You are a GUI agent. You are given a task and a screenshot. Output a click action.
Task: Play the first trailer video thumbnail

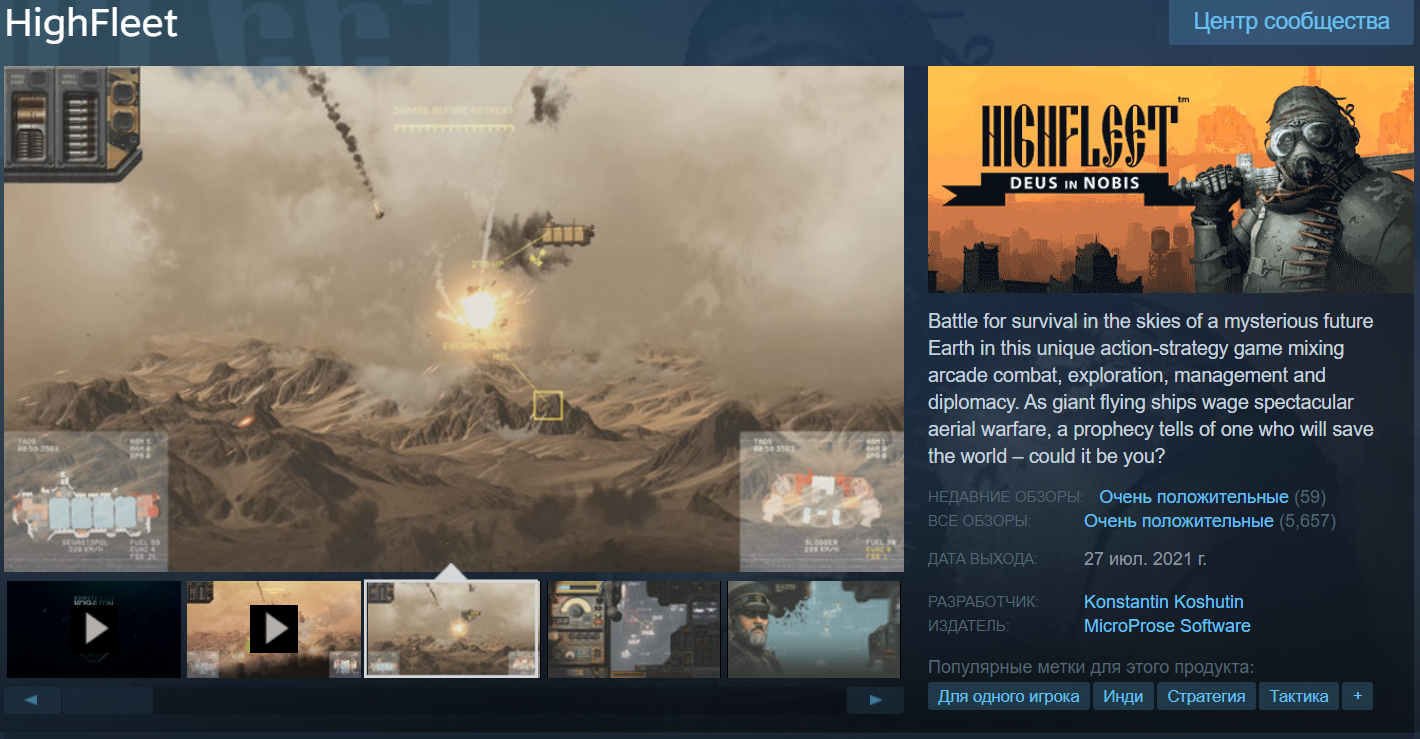click(95, 629)
